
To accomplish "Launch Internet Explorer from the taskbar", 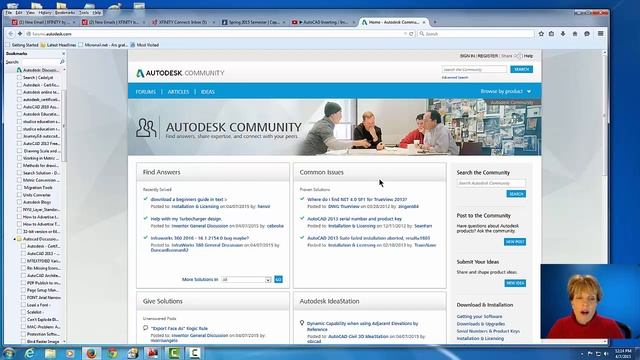I will tap(29, 353).
